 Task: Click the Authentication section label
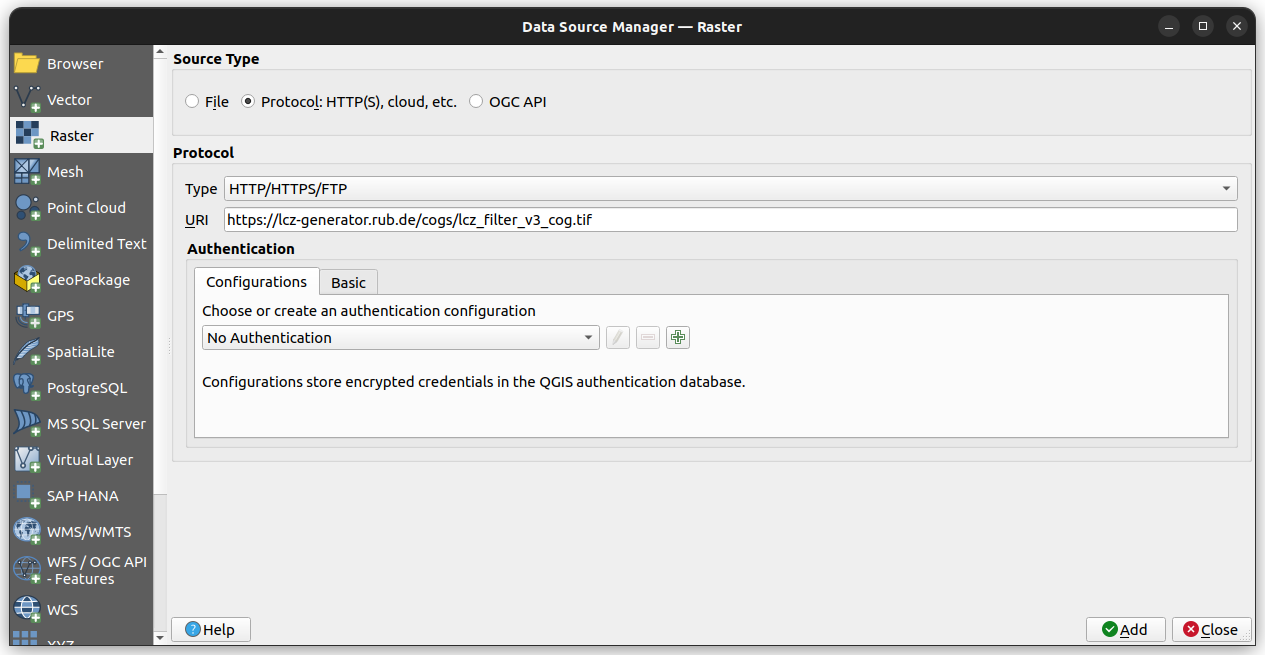pos(241,249)
